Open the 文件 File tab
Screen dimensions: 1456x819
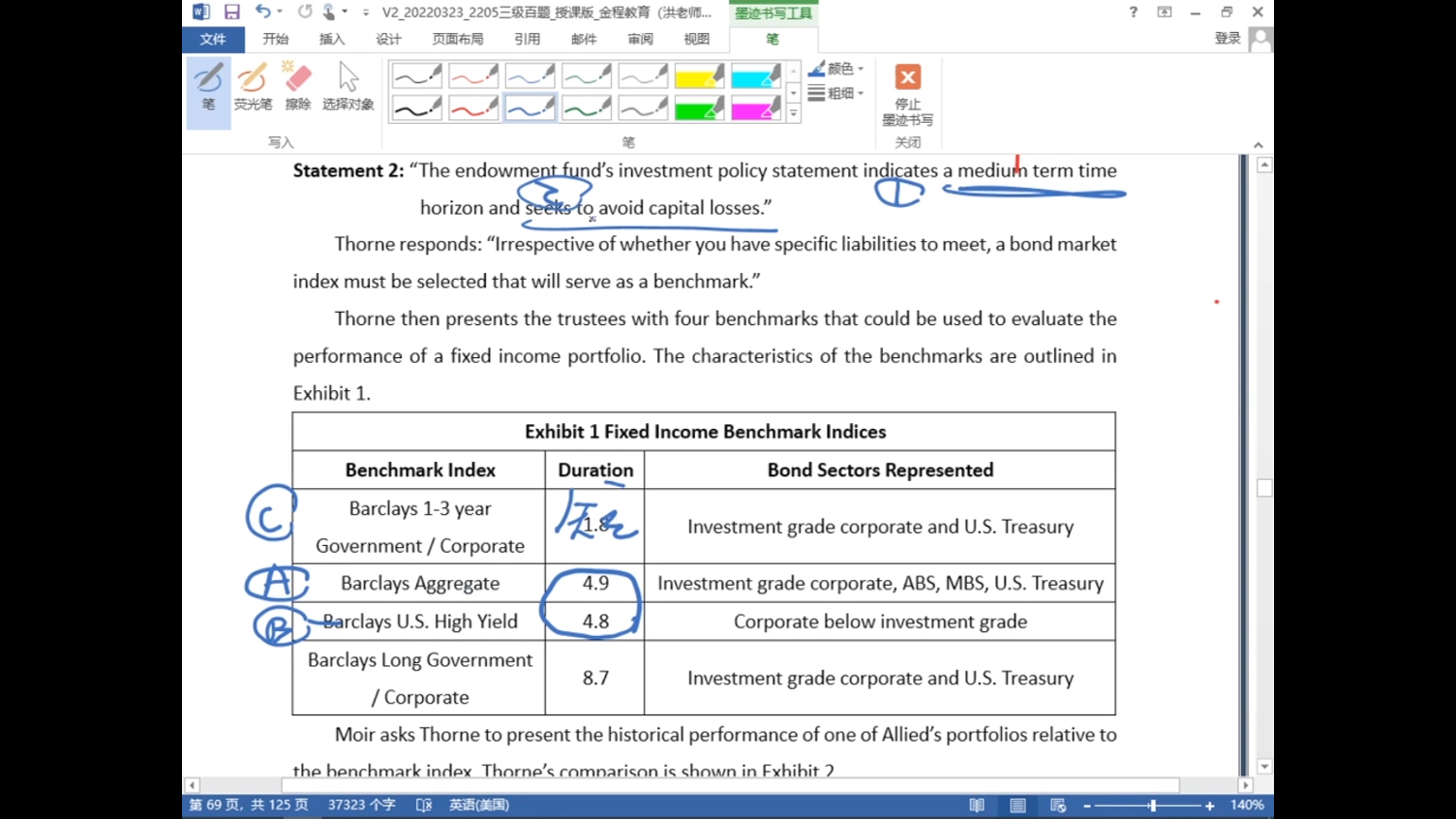click(212, 40)
